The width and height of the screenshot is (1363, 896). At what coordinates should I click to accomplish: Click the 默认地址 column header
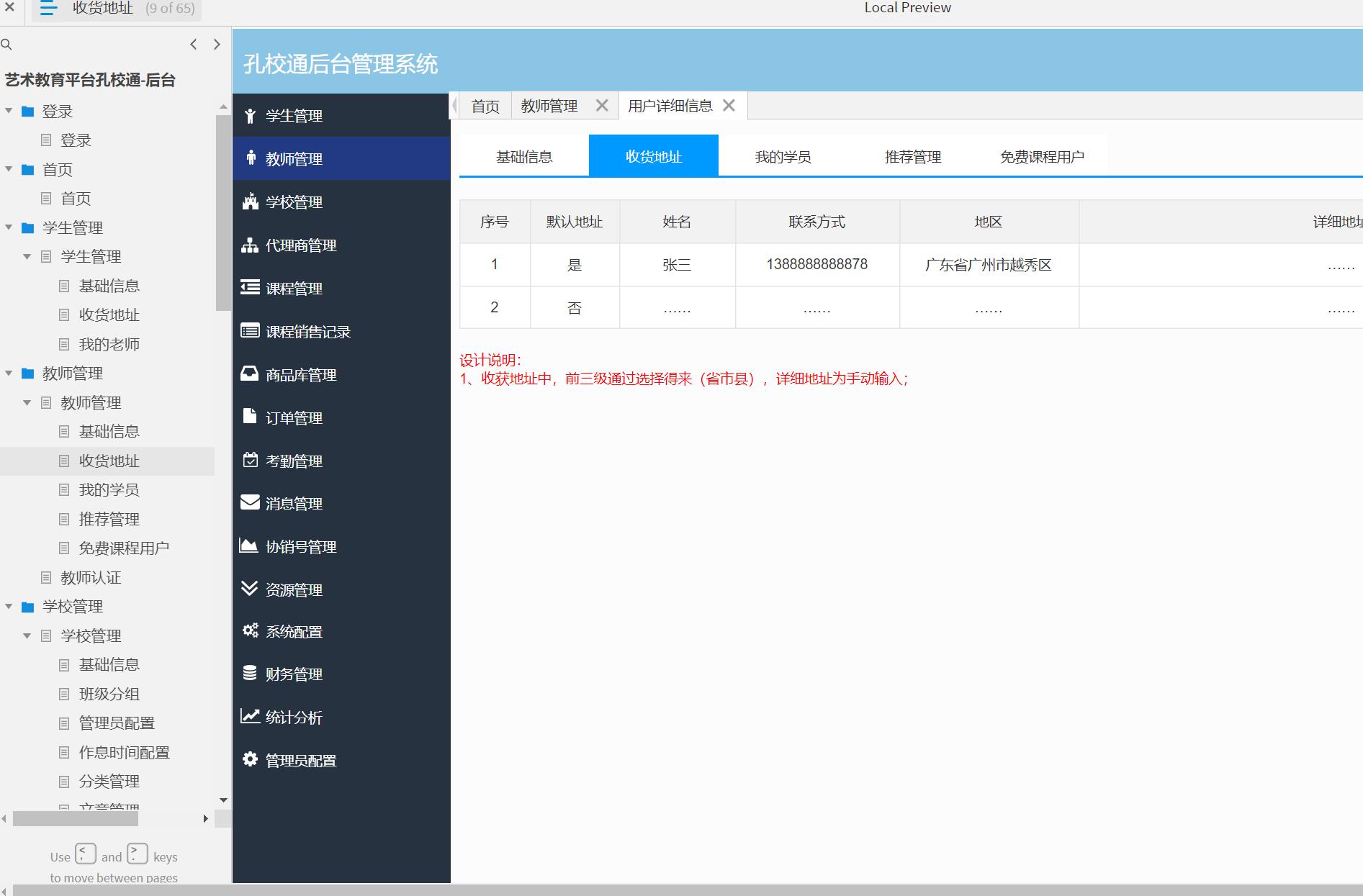[575, 222]
